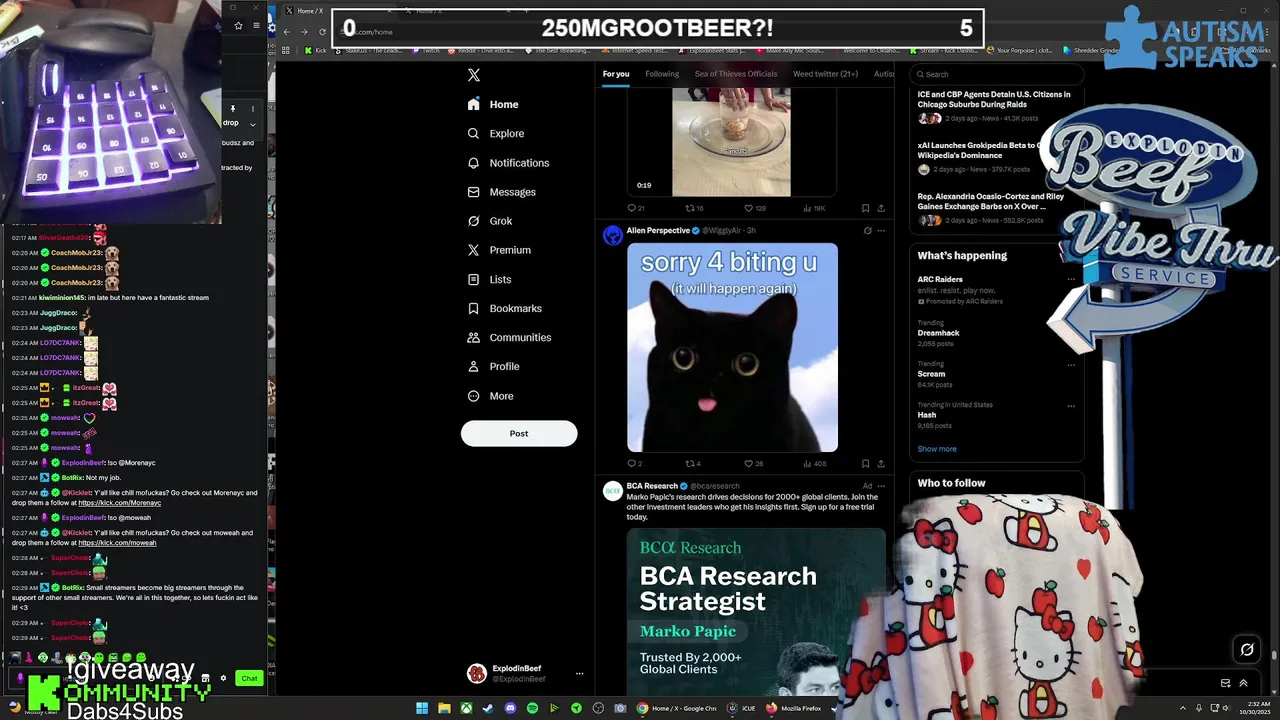This screenshot has height=720, width=1280.
Task: Switch to the Following tab
Action: click(x=662, y=74)
